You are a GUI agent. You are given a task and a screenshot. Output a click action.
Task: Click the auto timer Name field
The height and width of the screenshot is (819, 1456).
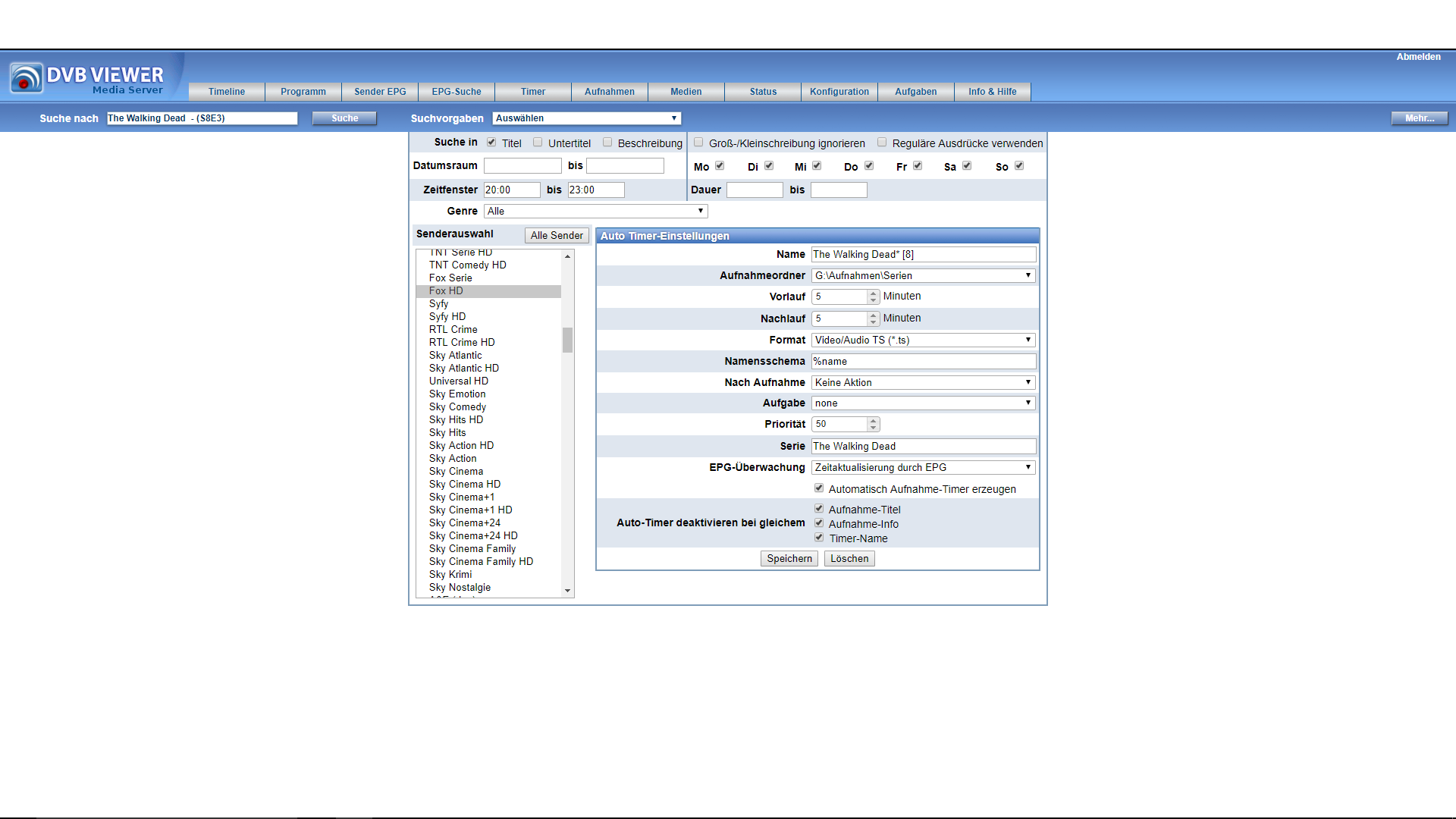(x=924, y=255)
